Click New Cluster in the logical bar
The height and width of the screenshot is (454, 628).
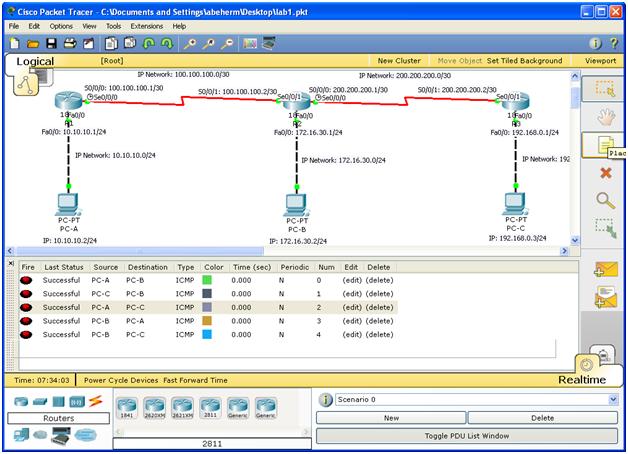click(399, 61)
